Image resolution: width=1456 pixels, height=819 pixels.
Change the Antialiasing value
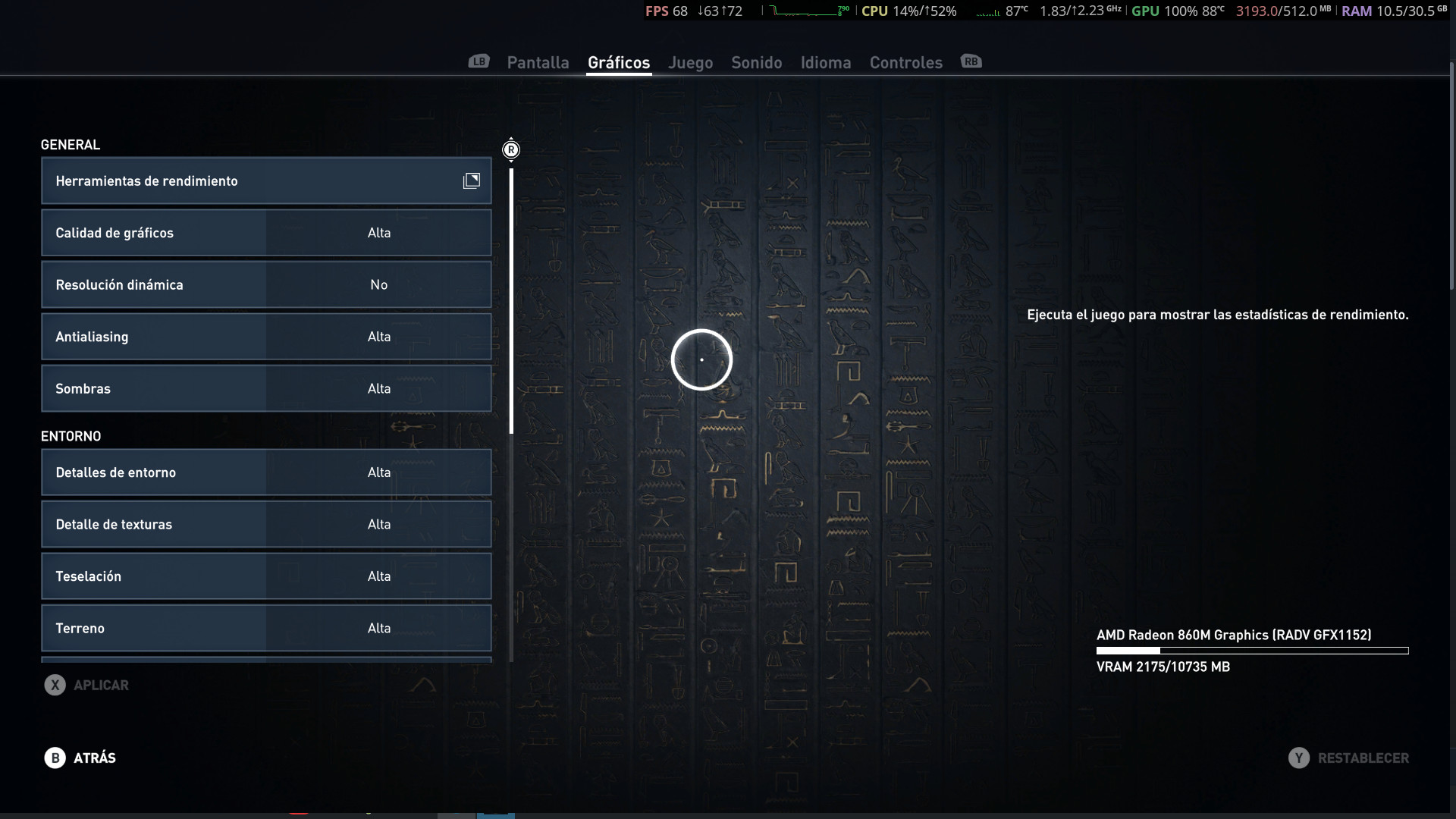378,337
